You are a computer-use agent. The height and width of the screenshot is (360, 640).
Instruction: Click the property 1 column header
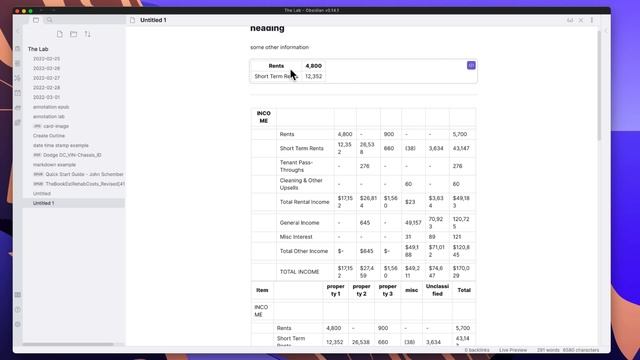pos(336,290)
